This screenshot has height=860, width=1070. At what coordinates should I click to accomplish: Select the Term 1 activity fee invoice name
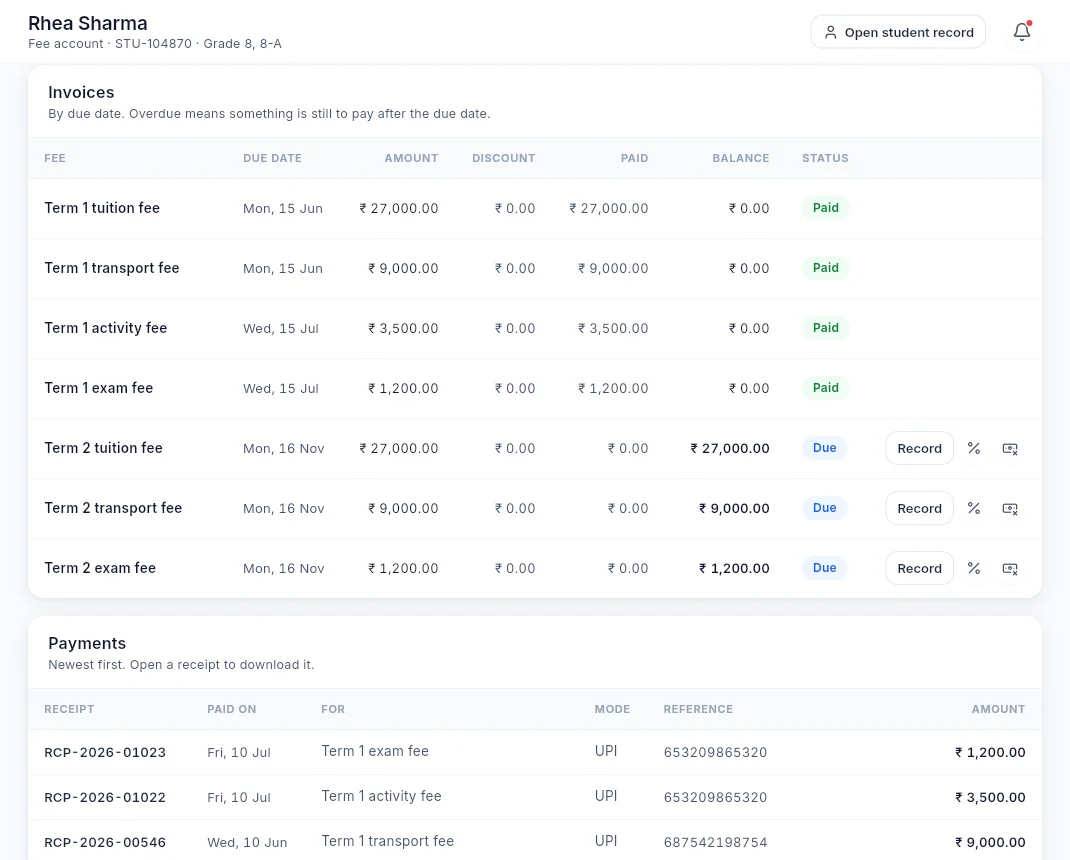coord(106,328)
